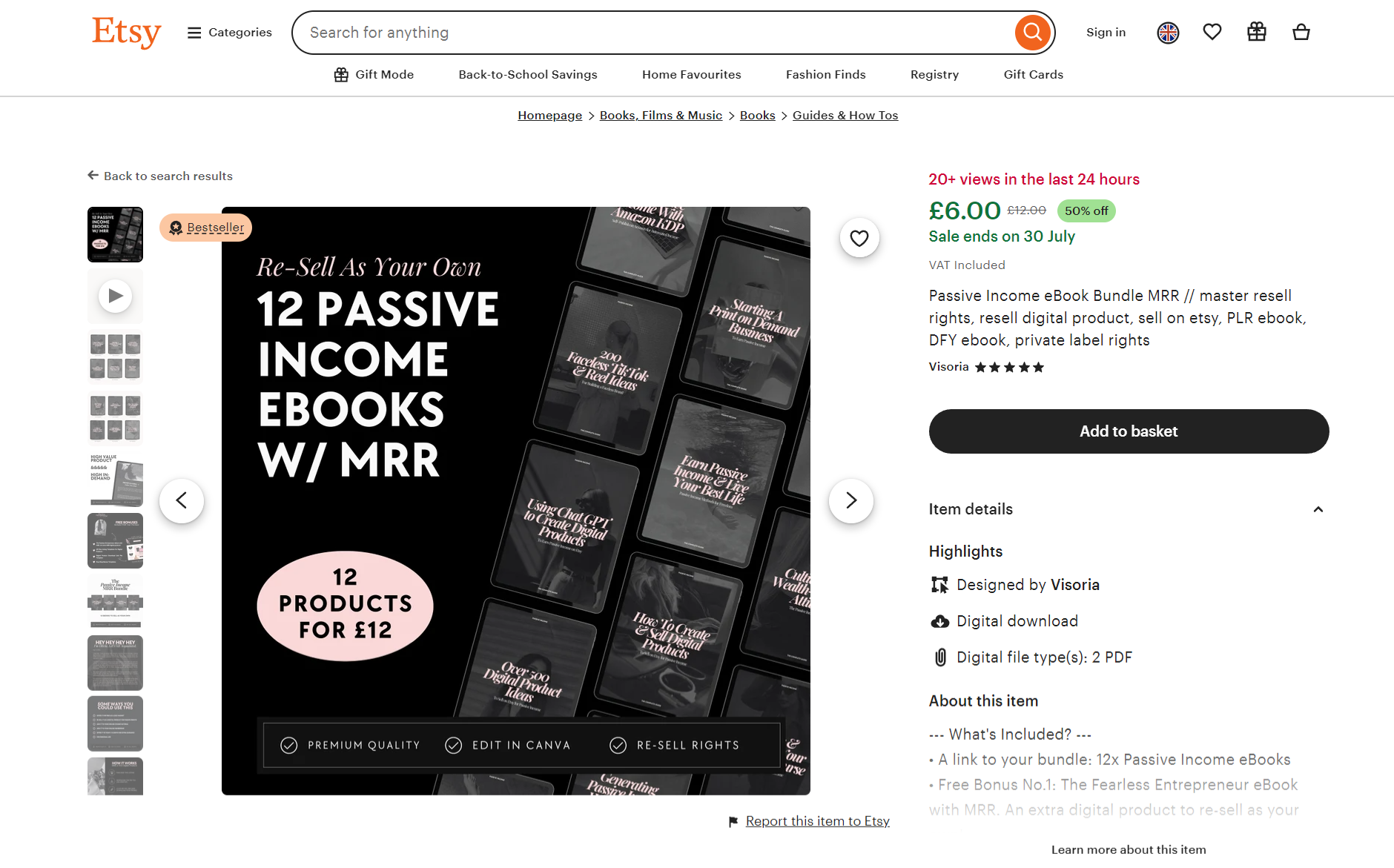
Task: Open the gifts icon in the header
Action: click(1256, 31)
